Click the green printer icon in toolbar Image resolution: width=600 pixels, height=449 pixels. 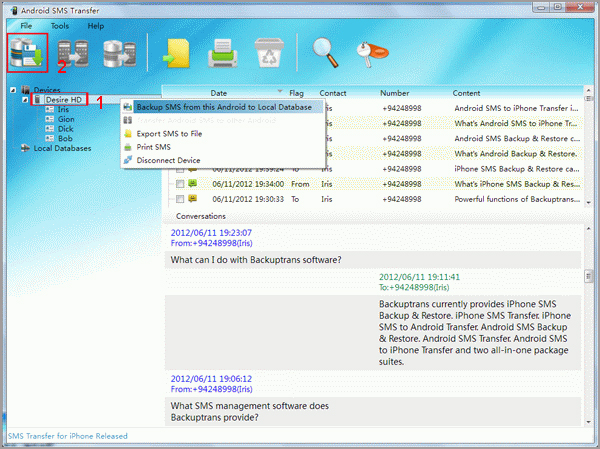223,53
